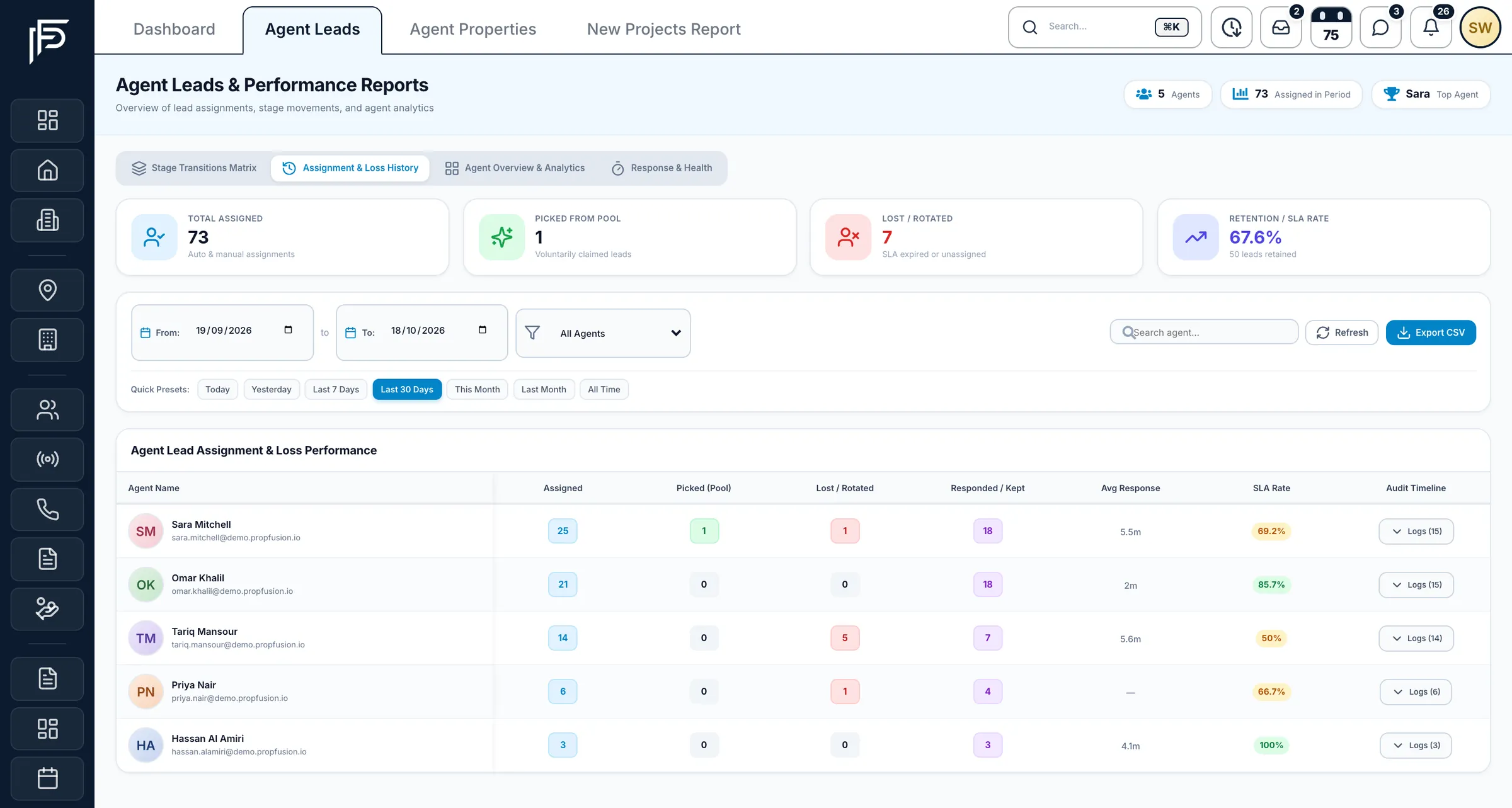The width and height of the screenshot is (1512, 808).
Task: Open Agent Overview & Analytics view
Action: (515, 168)
